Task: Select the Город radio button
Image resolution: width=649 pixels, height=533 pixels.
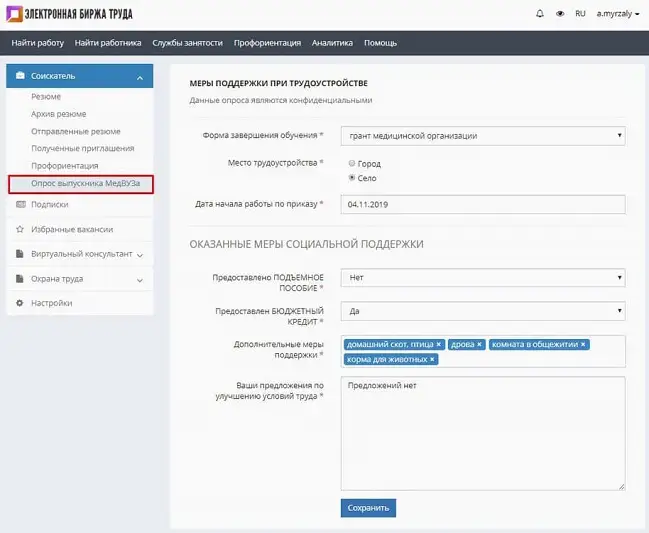Action: pos(351,163)
